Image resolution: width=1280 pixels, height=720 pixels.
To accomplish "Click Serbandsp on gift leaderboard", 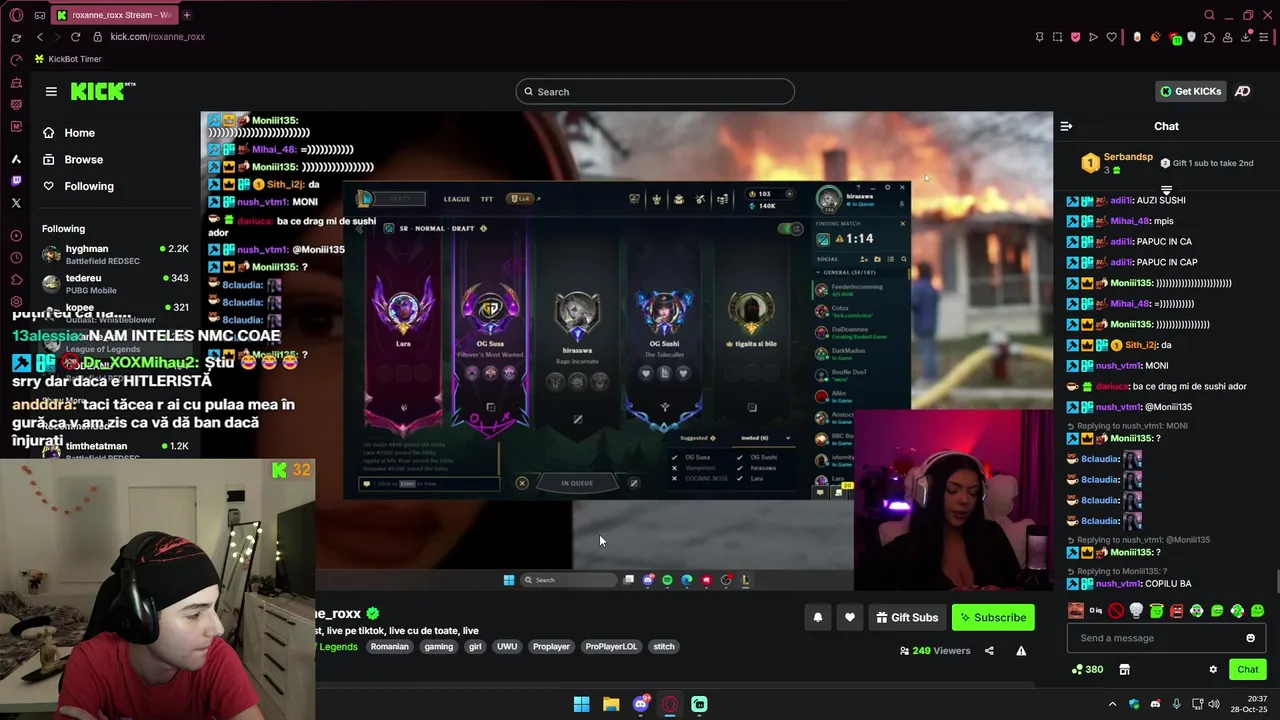I will pyautogui.click(x=1128, y=157).
